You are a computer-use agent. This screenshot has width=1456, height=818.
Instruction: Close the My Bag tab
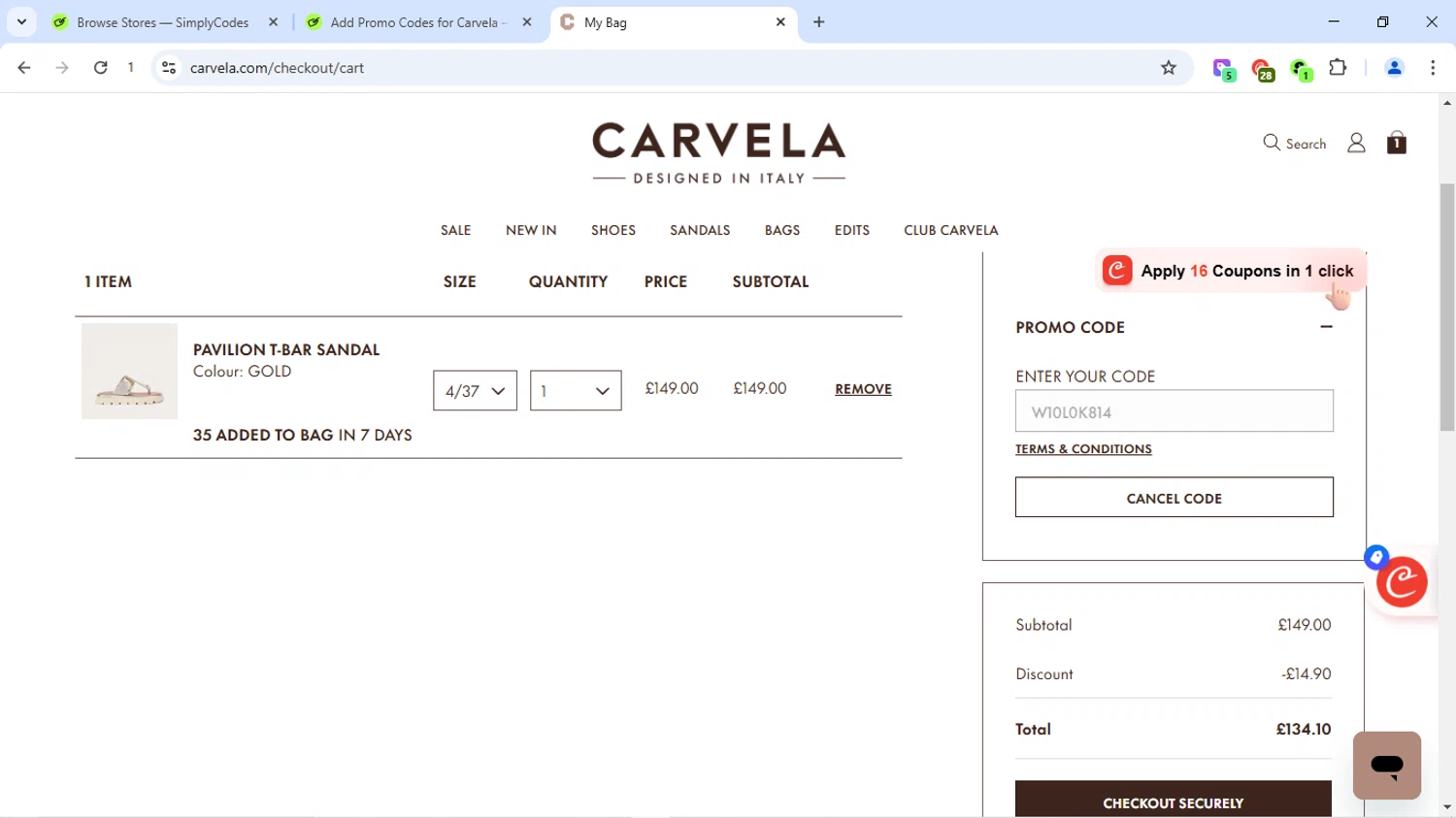[x=780, y=21]
